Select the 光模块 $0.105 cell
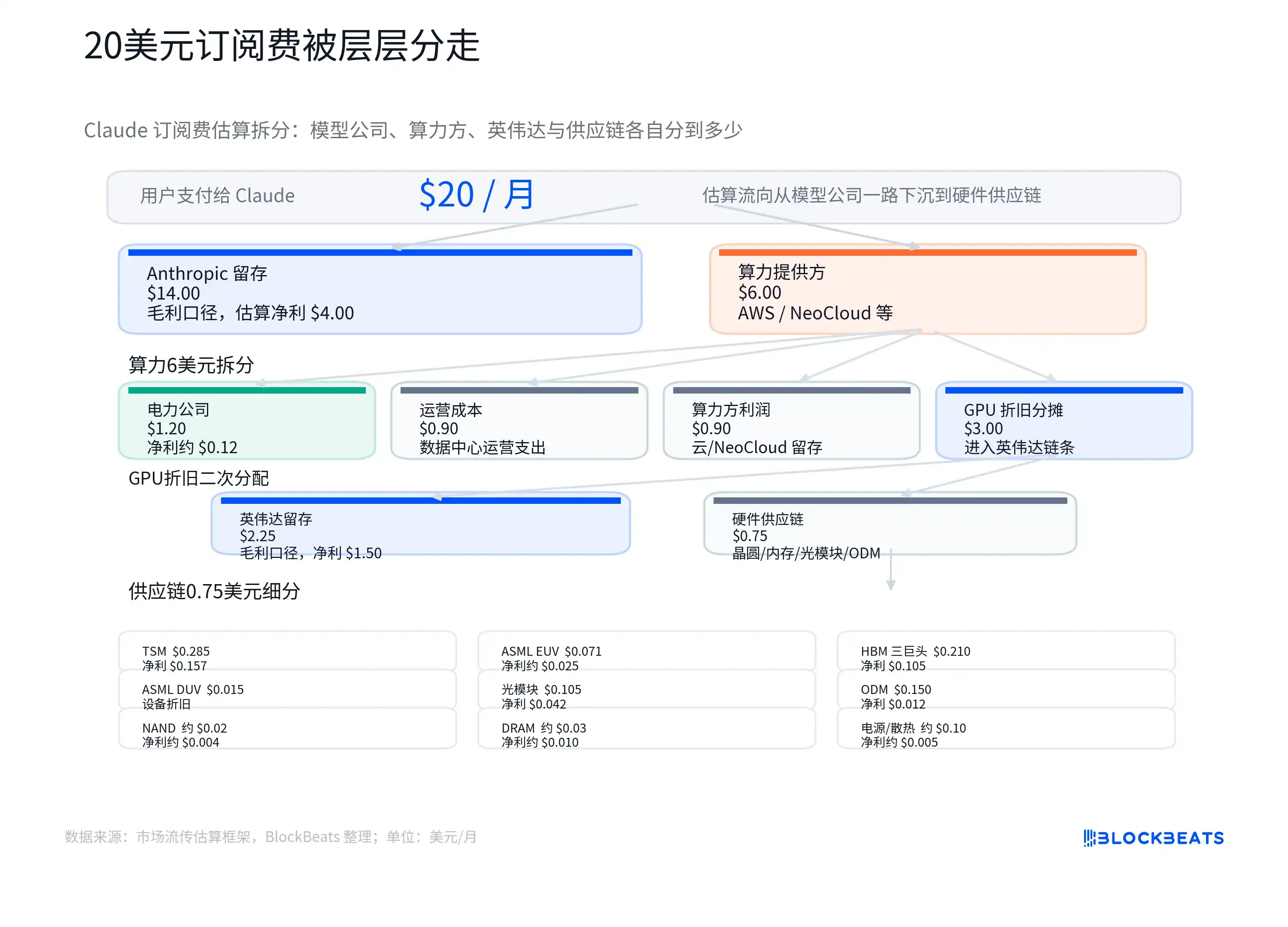1288x927 pixels. (647, 689)
